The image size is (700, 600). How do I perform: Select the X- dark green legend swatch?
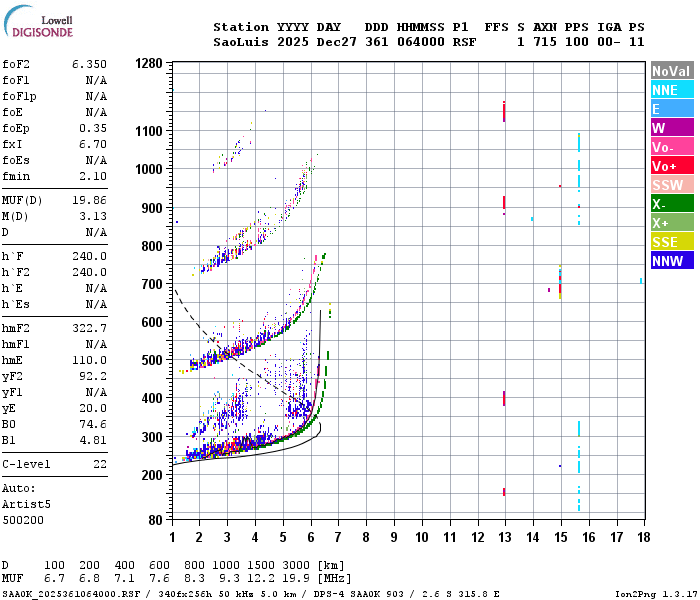pyautogui.click(x=672, y=204)
